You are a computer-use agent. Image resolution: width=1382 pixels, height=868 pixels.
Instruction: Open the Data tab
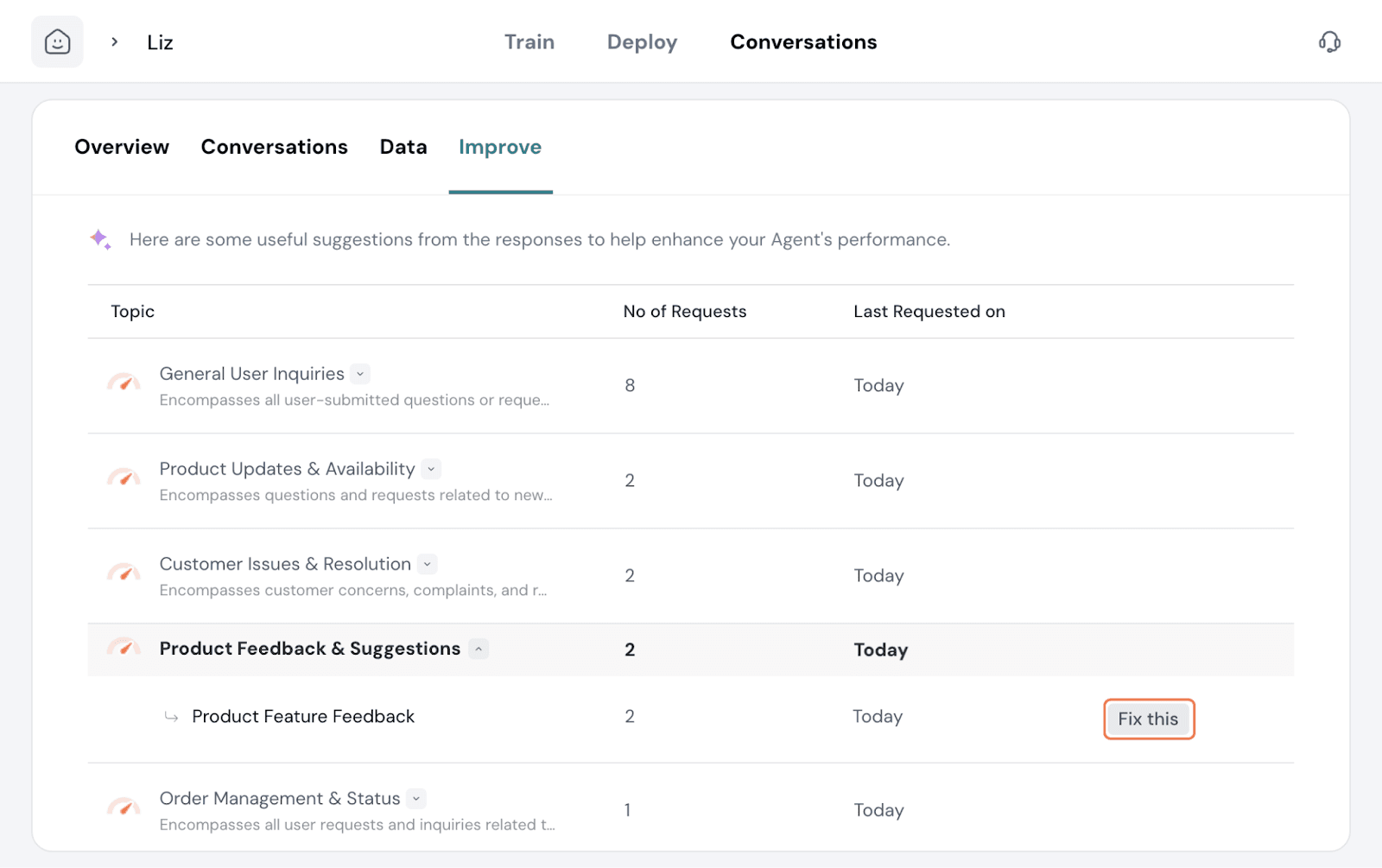[403, 147]
